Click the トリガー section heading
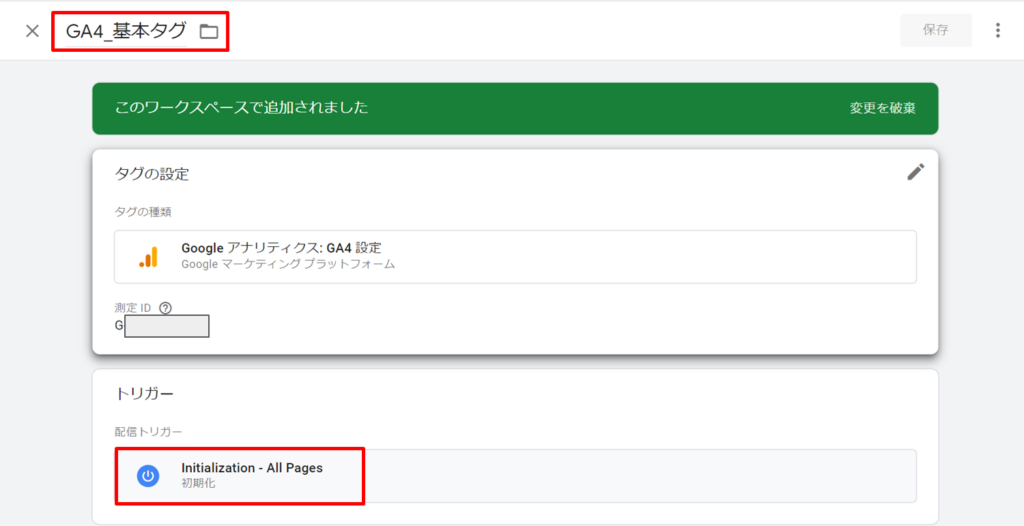This screenshot has width=1024, height=526. point(144,393)
